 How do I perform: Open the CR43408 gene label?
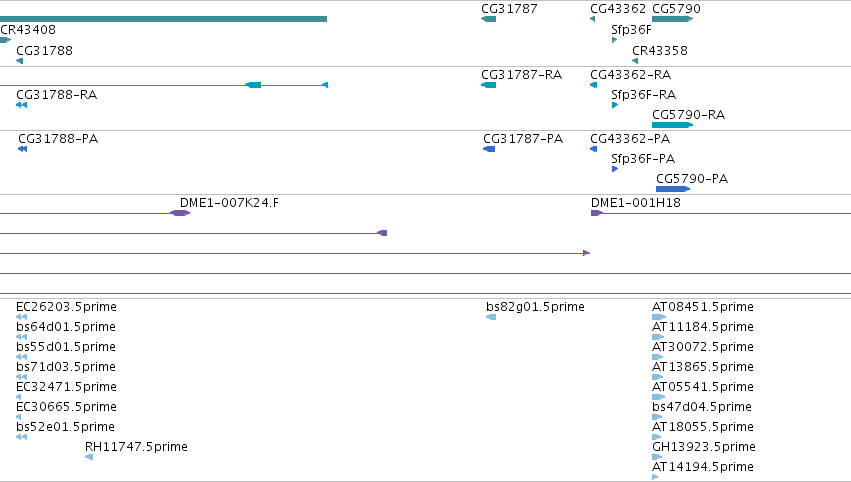(x=28, y=29)
